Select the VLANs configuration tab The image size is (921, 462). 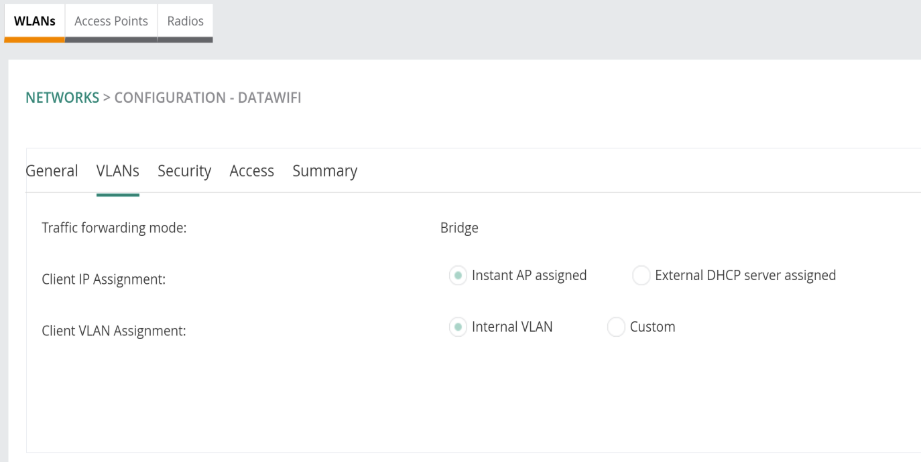tap(117, 171)
